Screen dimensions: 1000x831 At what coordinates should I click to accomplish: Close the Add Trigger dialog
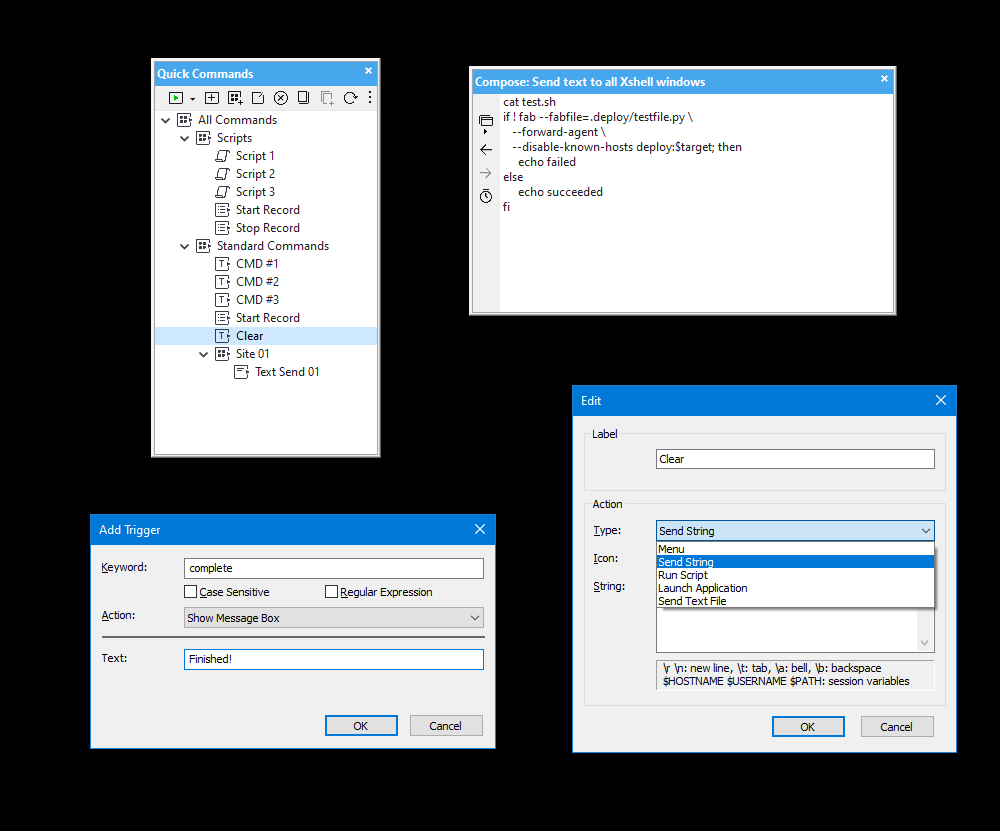click(x=480, y=529)
